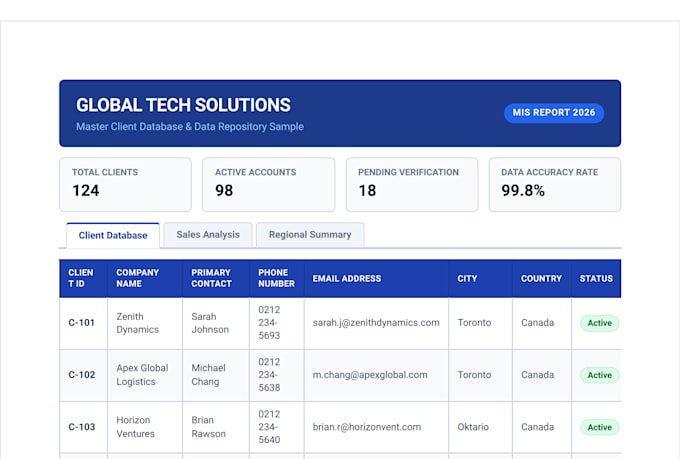Click the Status column header
Image resolution: width=680 pixels, height=459 pixels.
[x=596, y=279]
